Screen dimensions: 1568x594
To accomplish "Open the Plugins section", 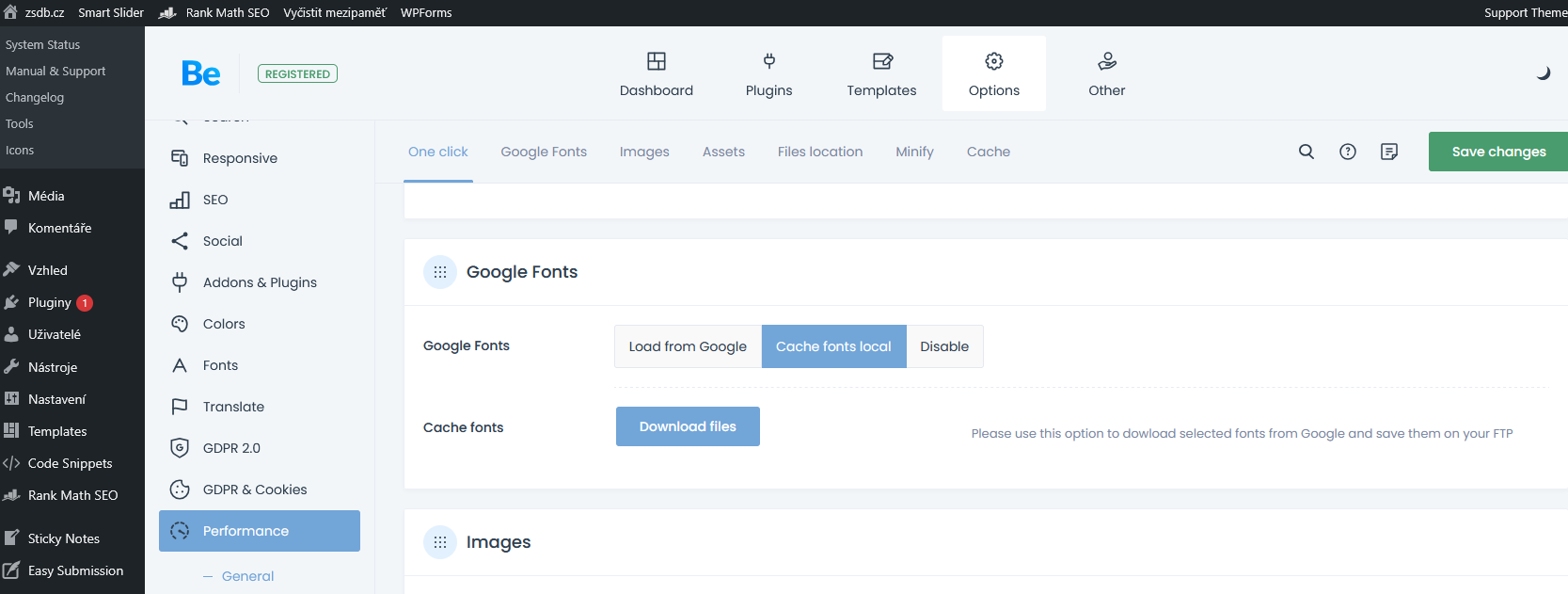I will (768, 74).
